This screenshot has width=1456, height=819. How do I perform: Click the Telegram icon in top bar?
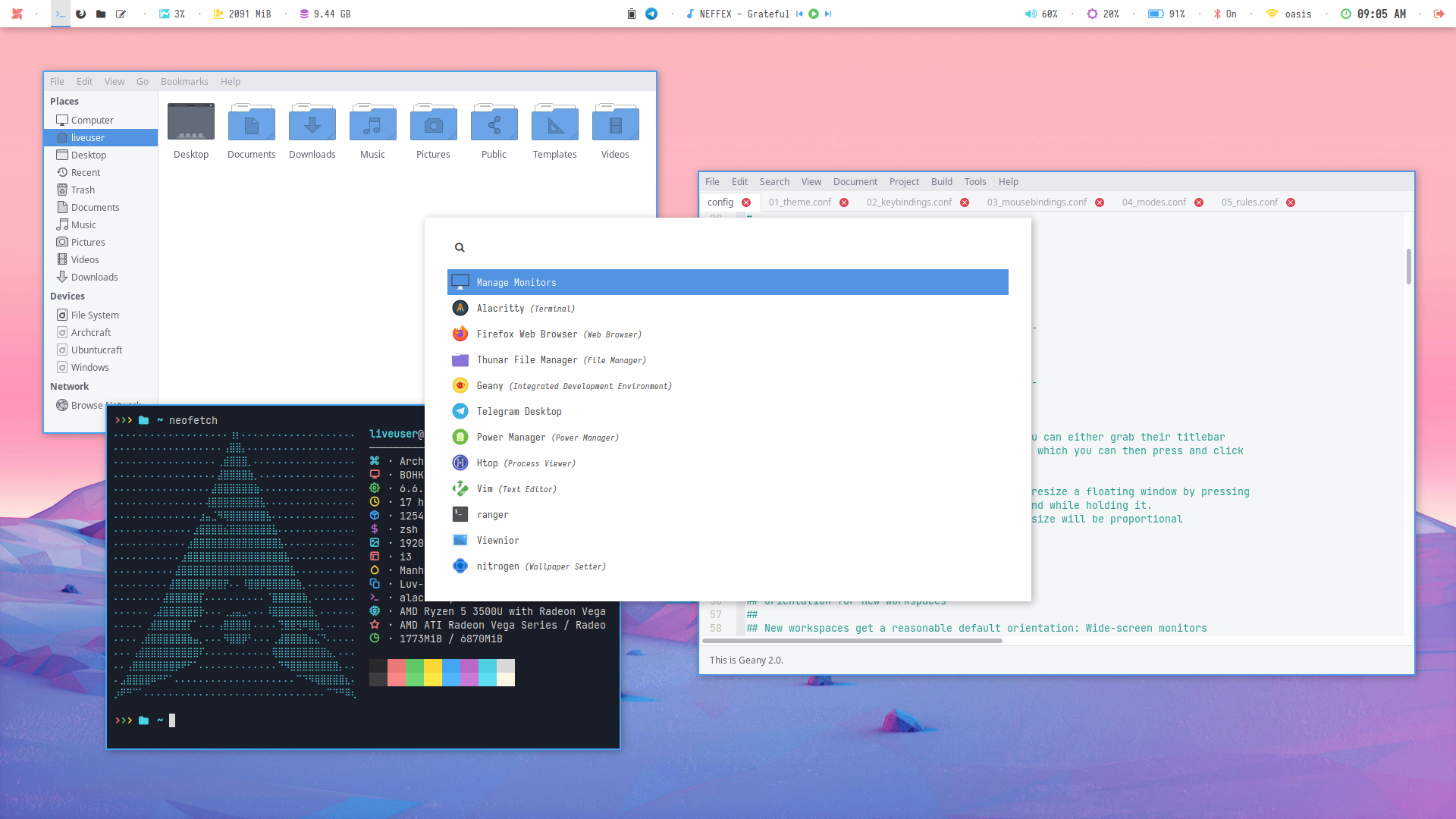[651, 14]
